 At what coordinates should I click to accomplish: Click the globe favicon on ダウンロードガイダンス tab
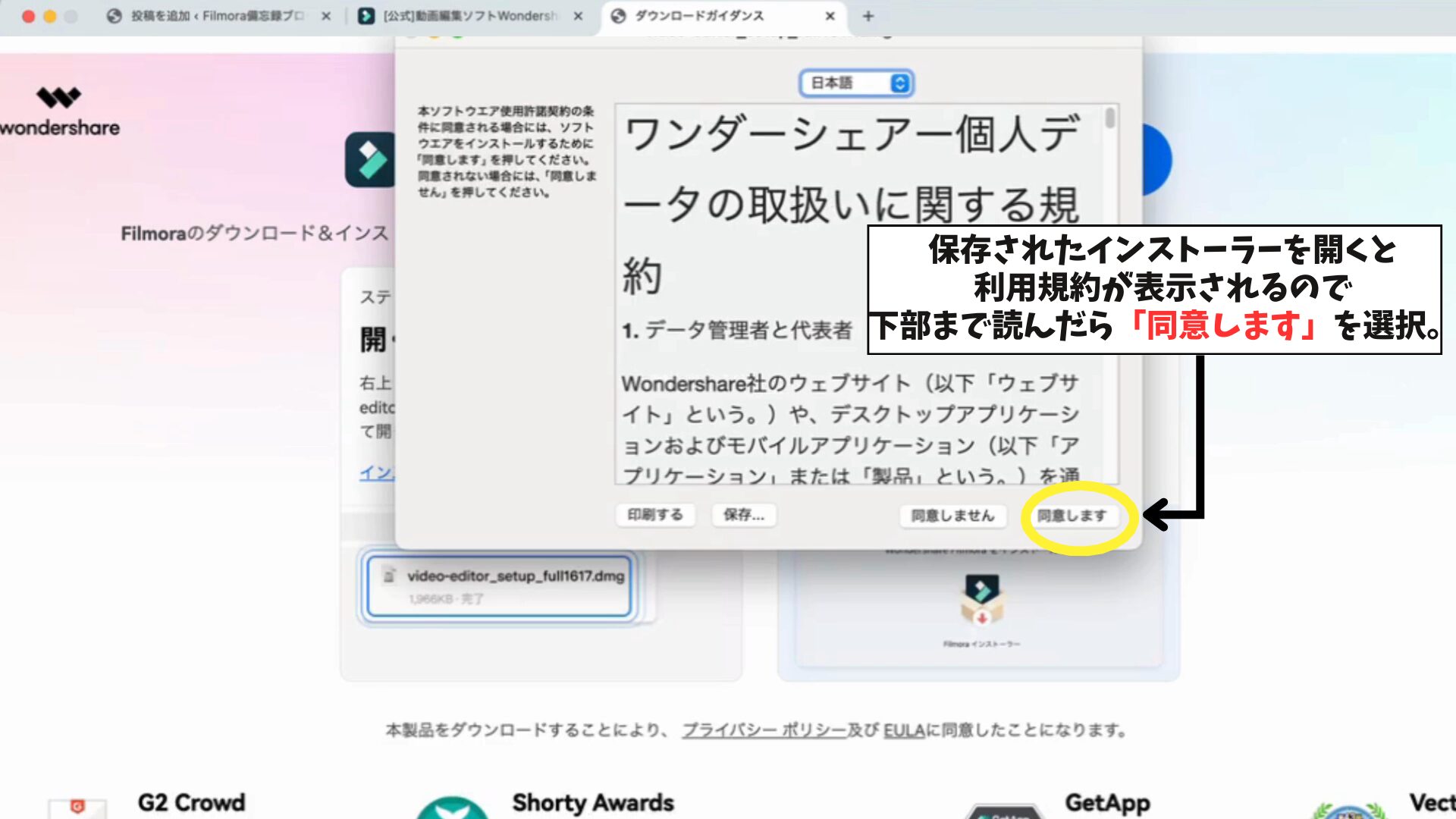tap(618, 16)
